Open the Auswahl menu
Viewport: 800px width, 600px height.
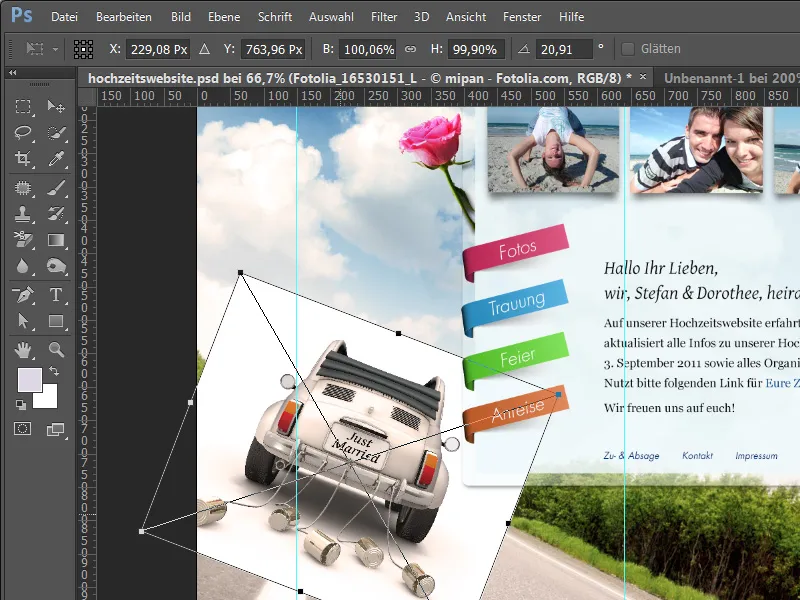pyautogui.click(x=331, y=17)
